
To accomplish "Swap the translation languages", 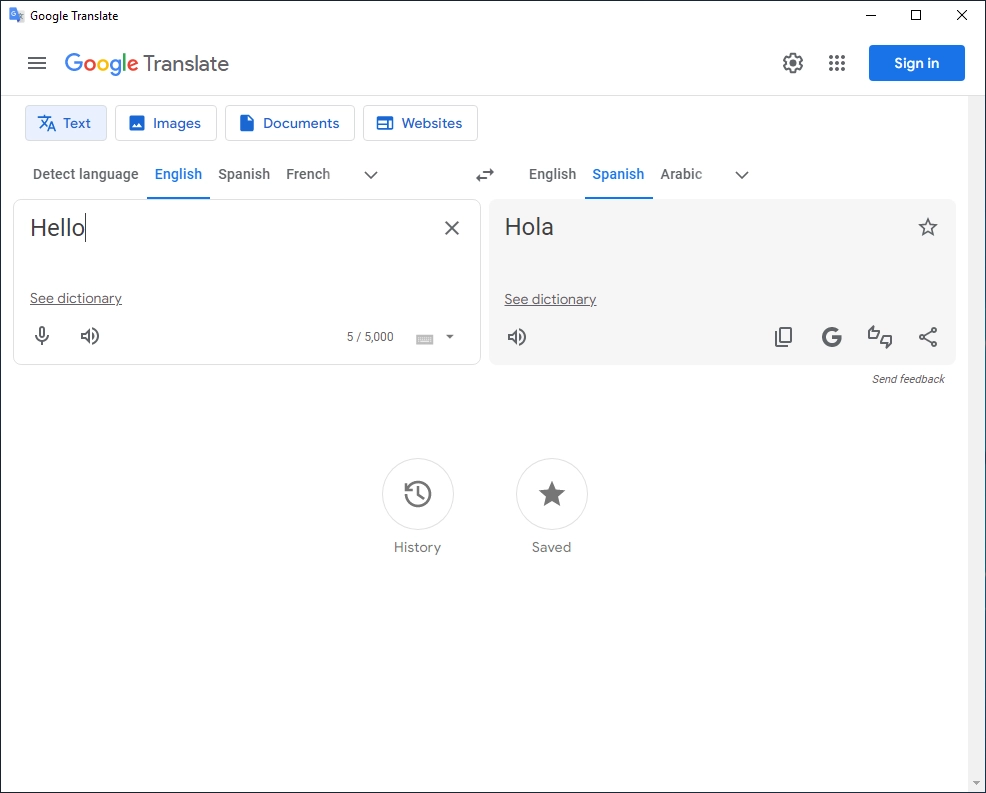I will pyautogui.click(x=485, y=174).
